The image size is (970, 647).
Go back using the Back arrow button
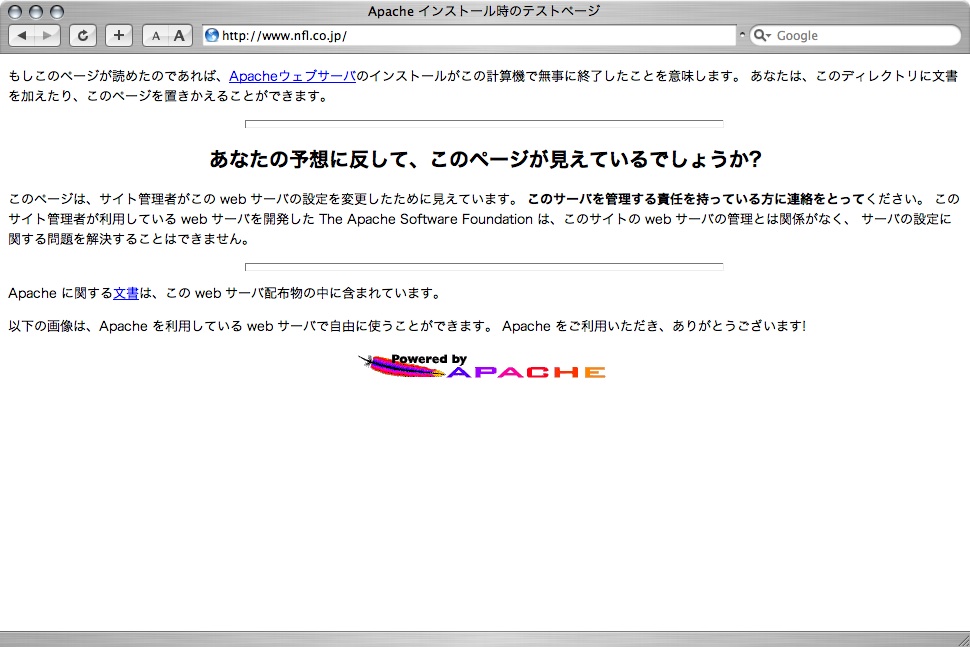22,36
